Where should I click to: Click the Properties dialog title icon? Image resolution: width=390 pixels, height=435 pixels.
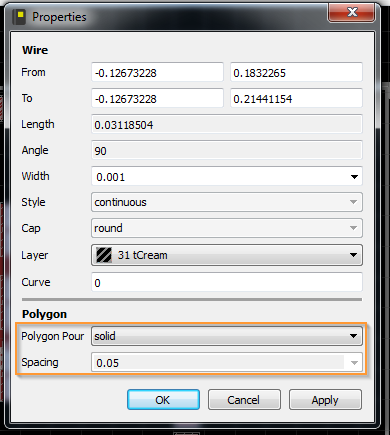[x=19, y=17]
